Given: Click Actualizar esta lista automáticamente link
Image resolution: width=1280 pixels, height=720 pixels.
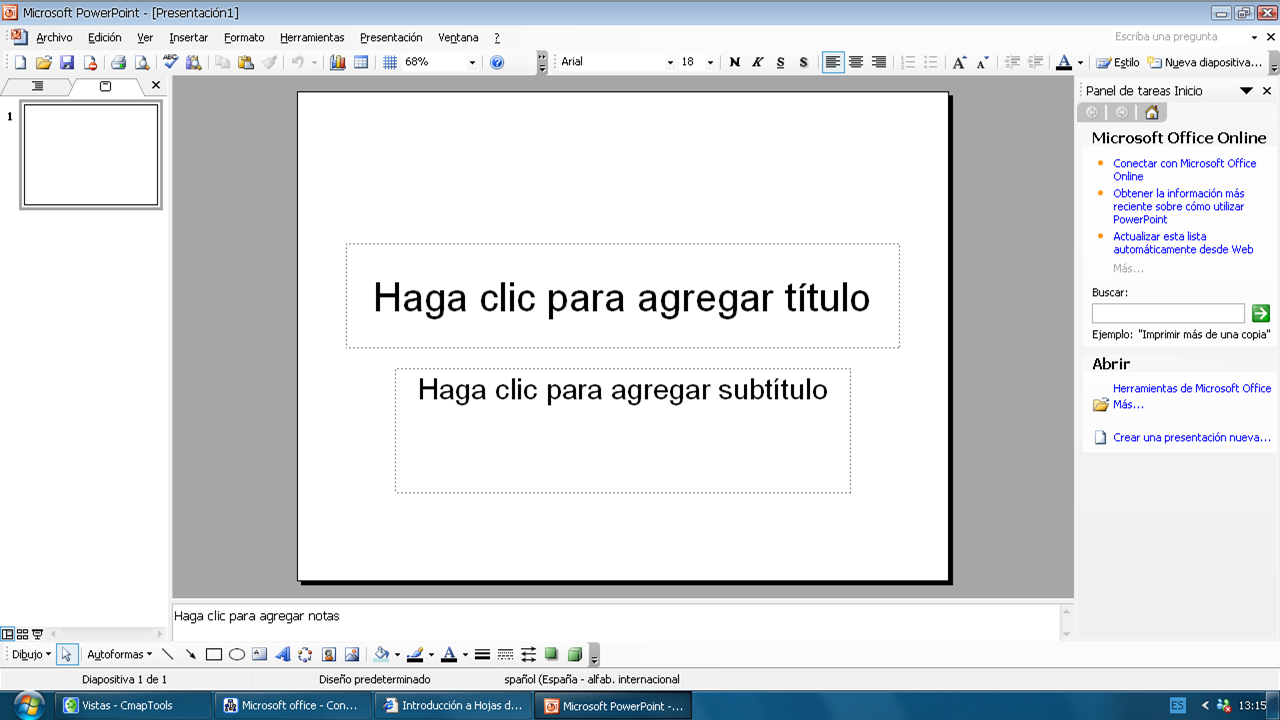Looking at the screenshot, I should pos(1183,243).
